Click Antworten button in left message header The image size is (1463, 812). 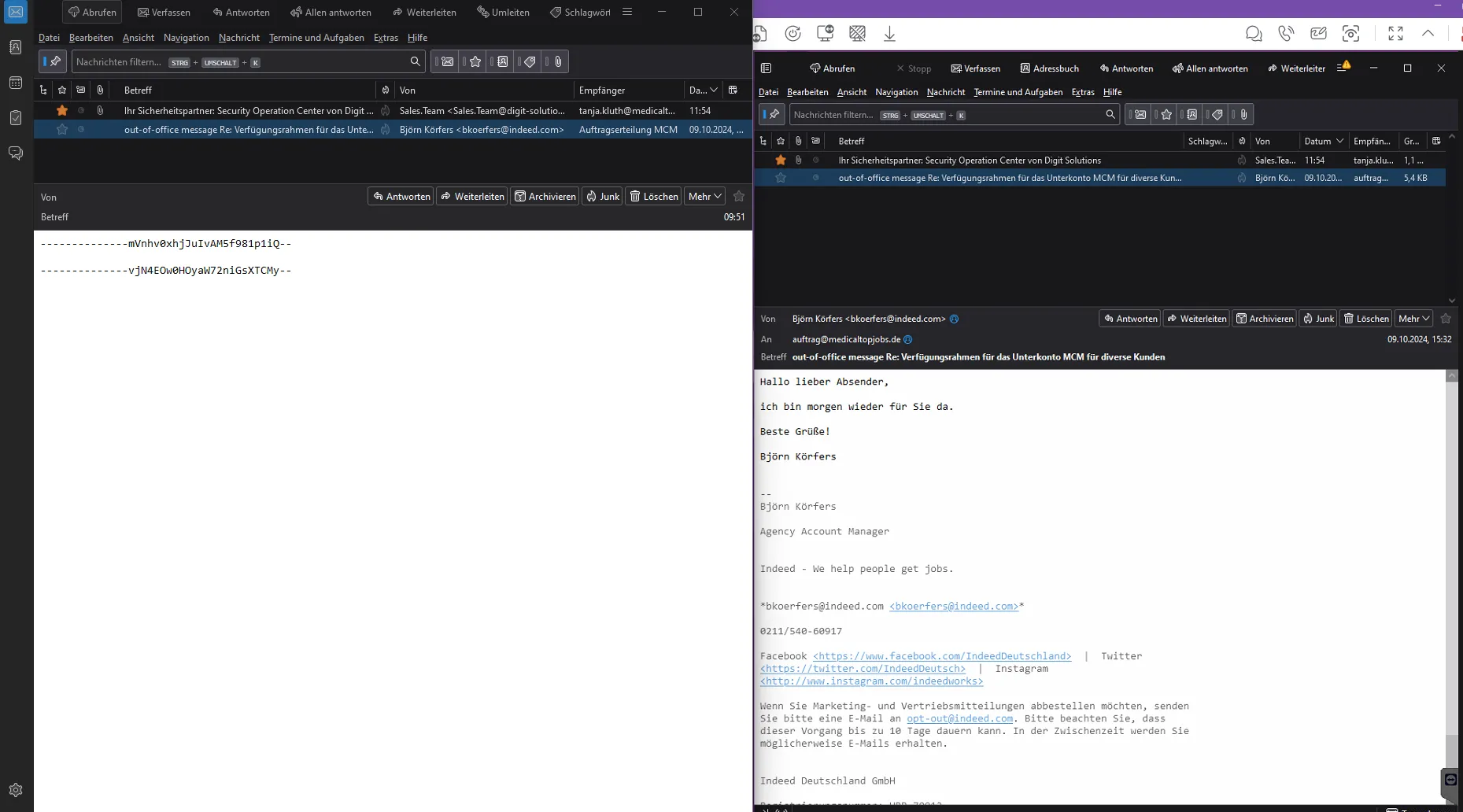[401, 196]
